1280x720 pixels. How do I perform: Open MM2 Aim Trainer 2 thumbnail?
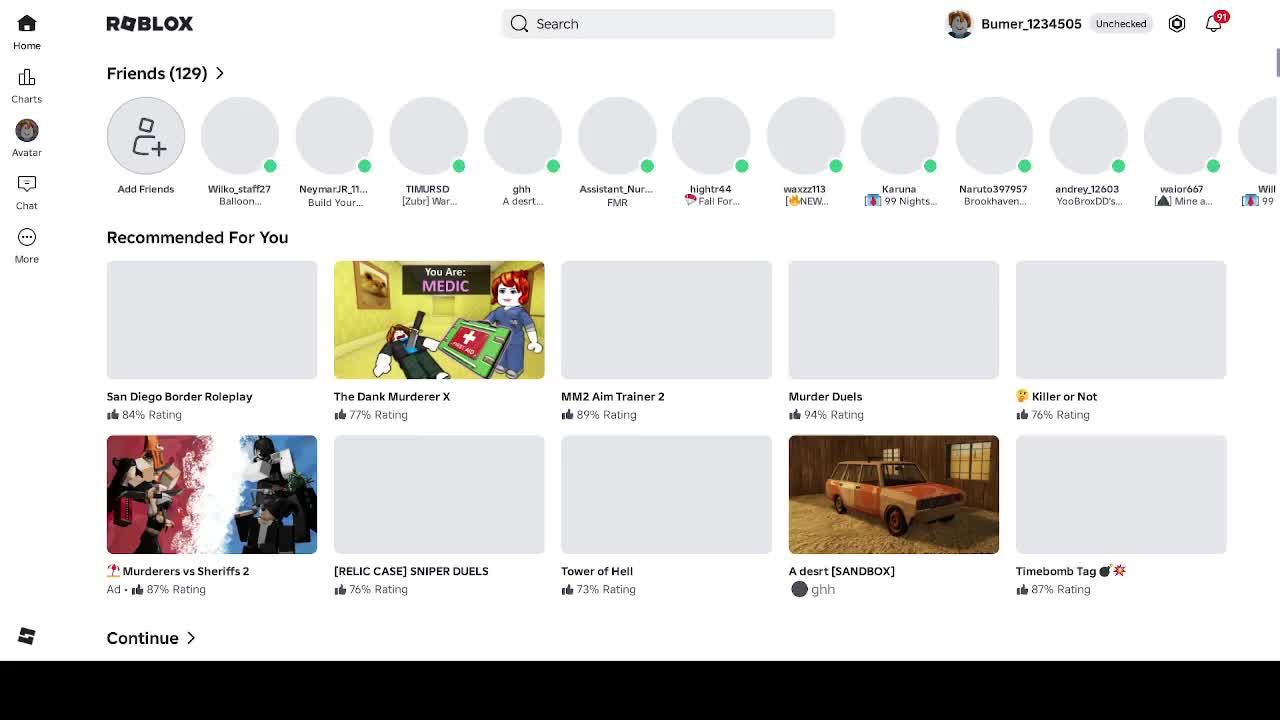666,320
